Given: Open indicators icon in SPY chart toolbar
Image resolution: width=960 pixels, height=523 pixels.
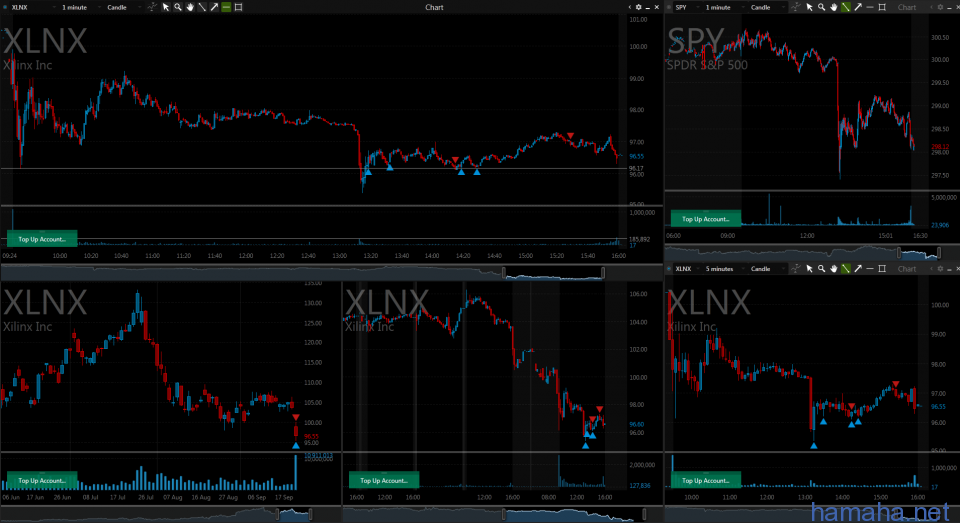Looking at the screenshot, I should [x=795, y=7].
